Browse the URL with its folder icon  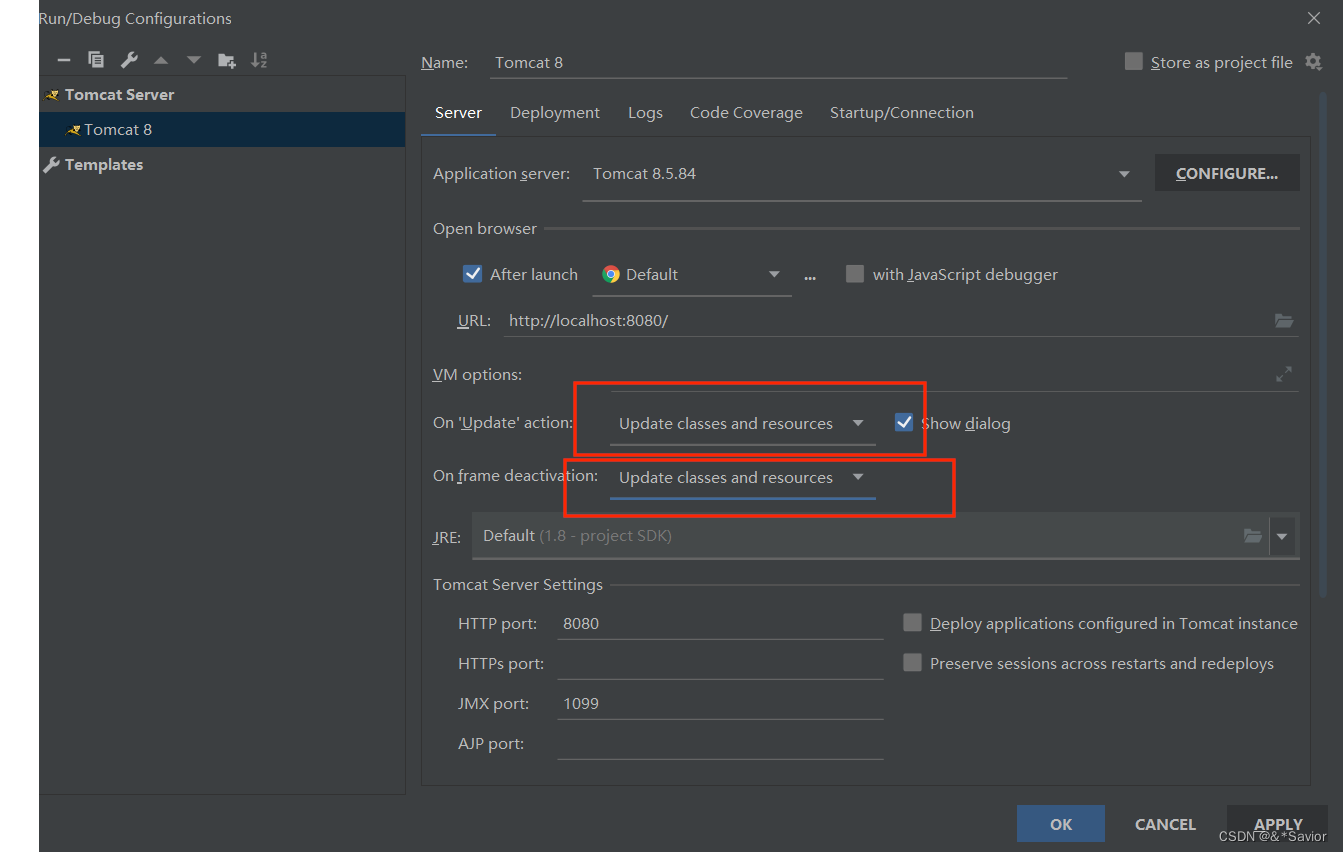click(x=1284, y=321)
